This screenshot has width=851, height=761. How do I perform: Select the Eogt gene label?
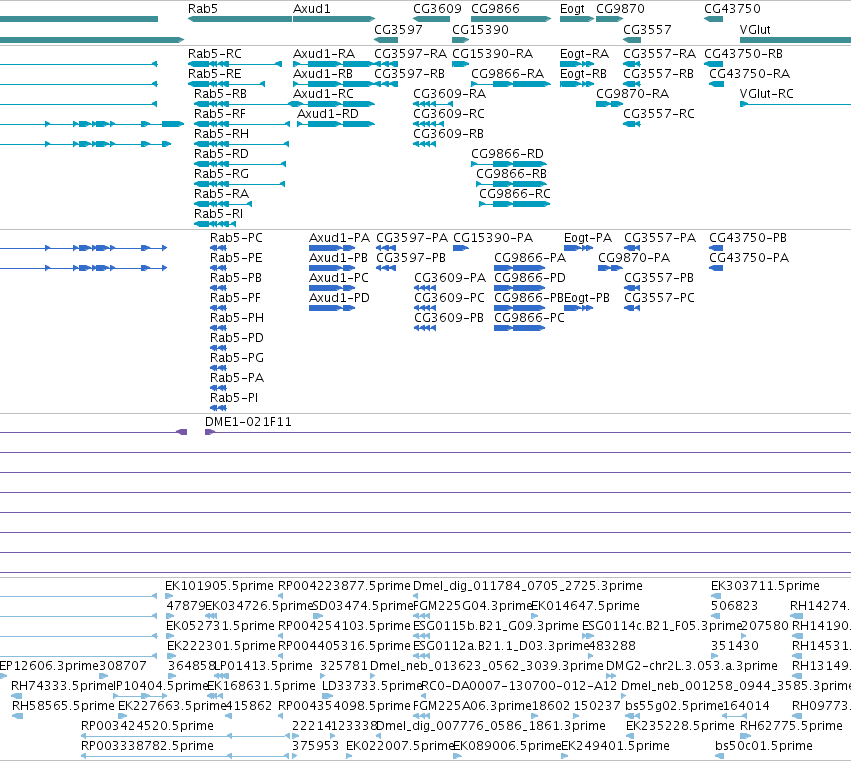point(572,9)
